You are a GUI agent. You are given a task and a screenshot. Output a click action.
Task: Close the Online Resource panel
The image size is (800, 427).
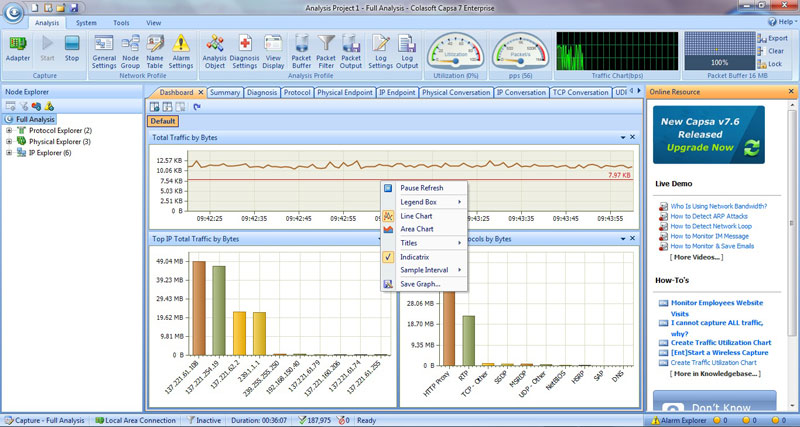click(791, 92)
